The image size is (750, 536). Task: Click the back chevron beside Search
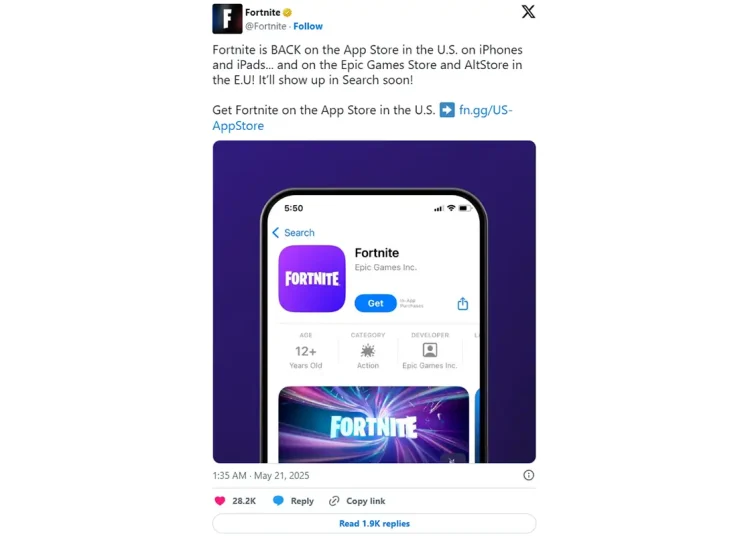point(276,232)
